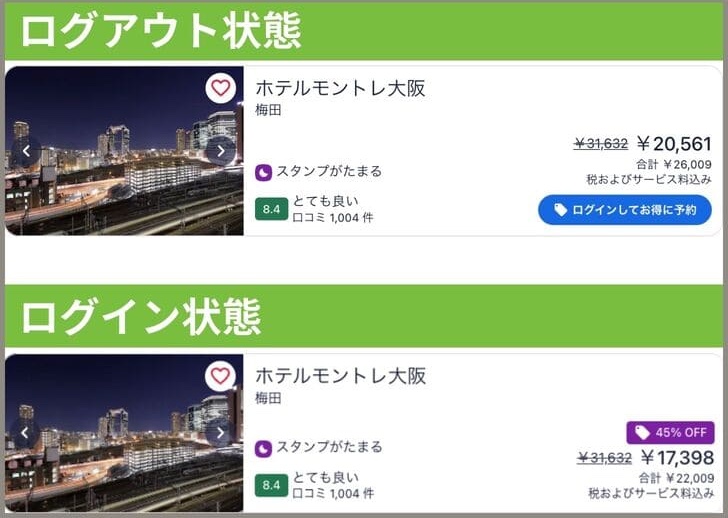Click the night skyline thumbnail in the bottom card
The image size is (728, 518).
click(x=120, y=470)
